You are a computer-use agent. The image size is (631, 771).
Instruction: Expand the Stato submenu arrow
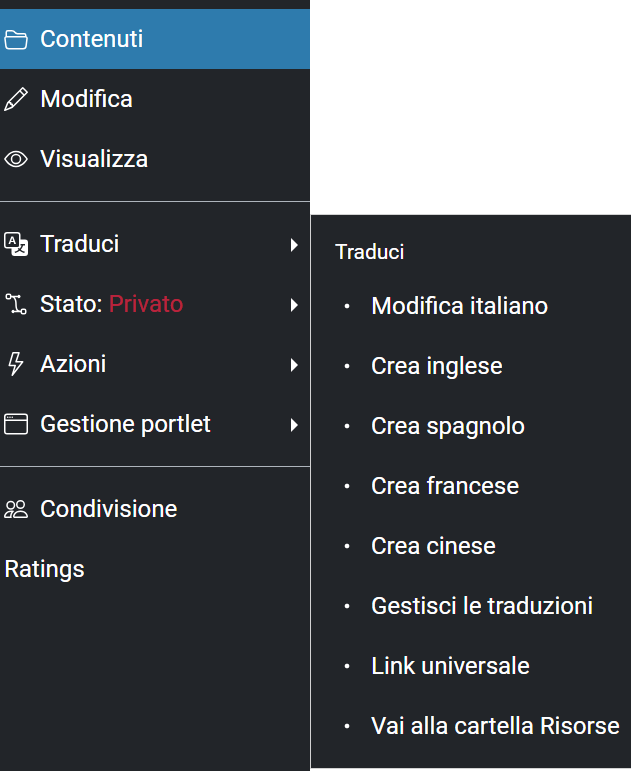294,304
